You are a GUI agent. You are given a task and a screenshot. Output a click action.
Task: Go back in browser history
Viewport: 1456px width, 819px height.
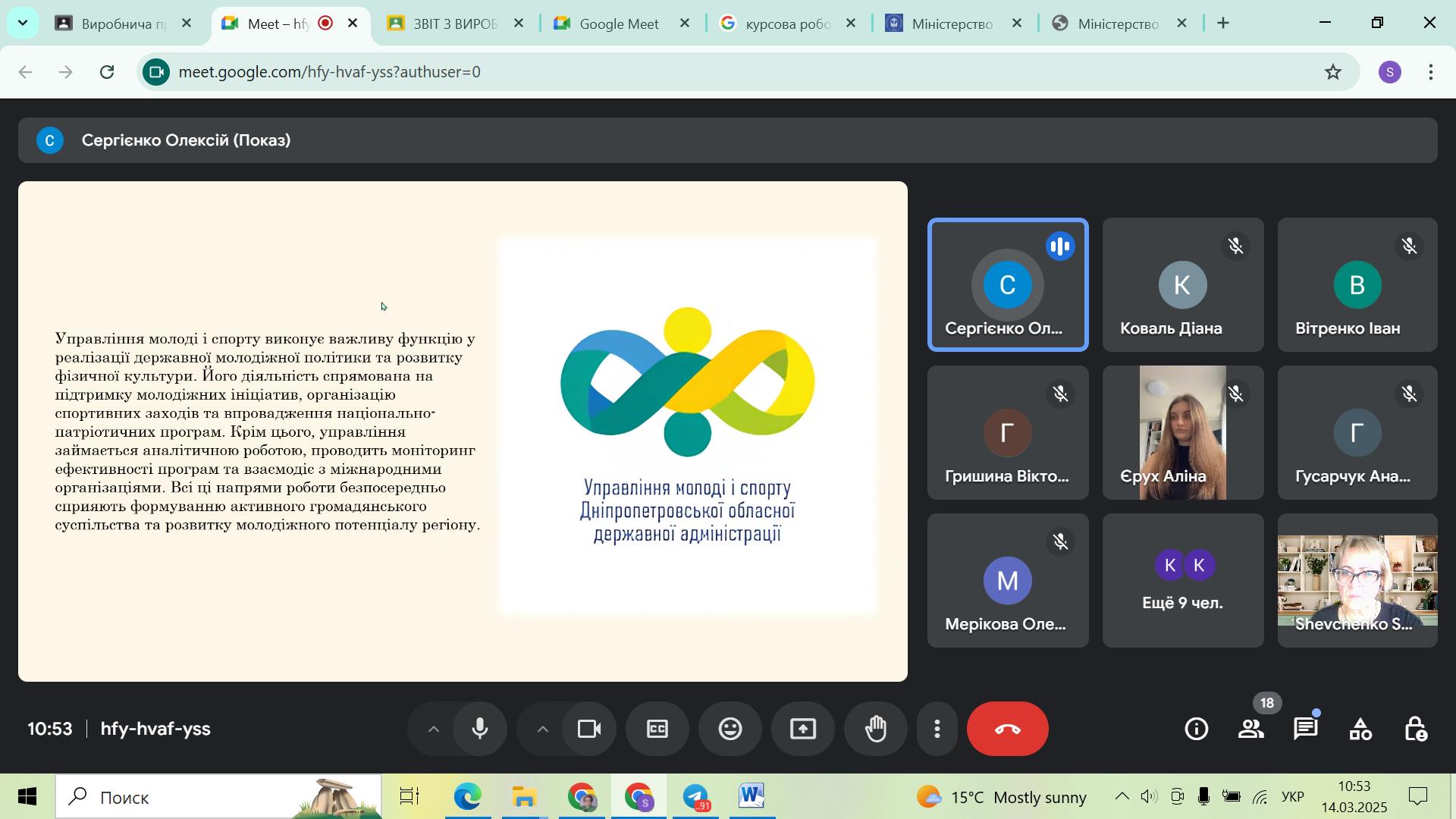pos(25,72)
